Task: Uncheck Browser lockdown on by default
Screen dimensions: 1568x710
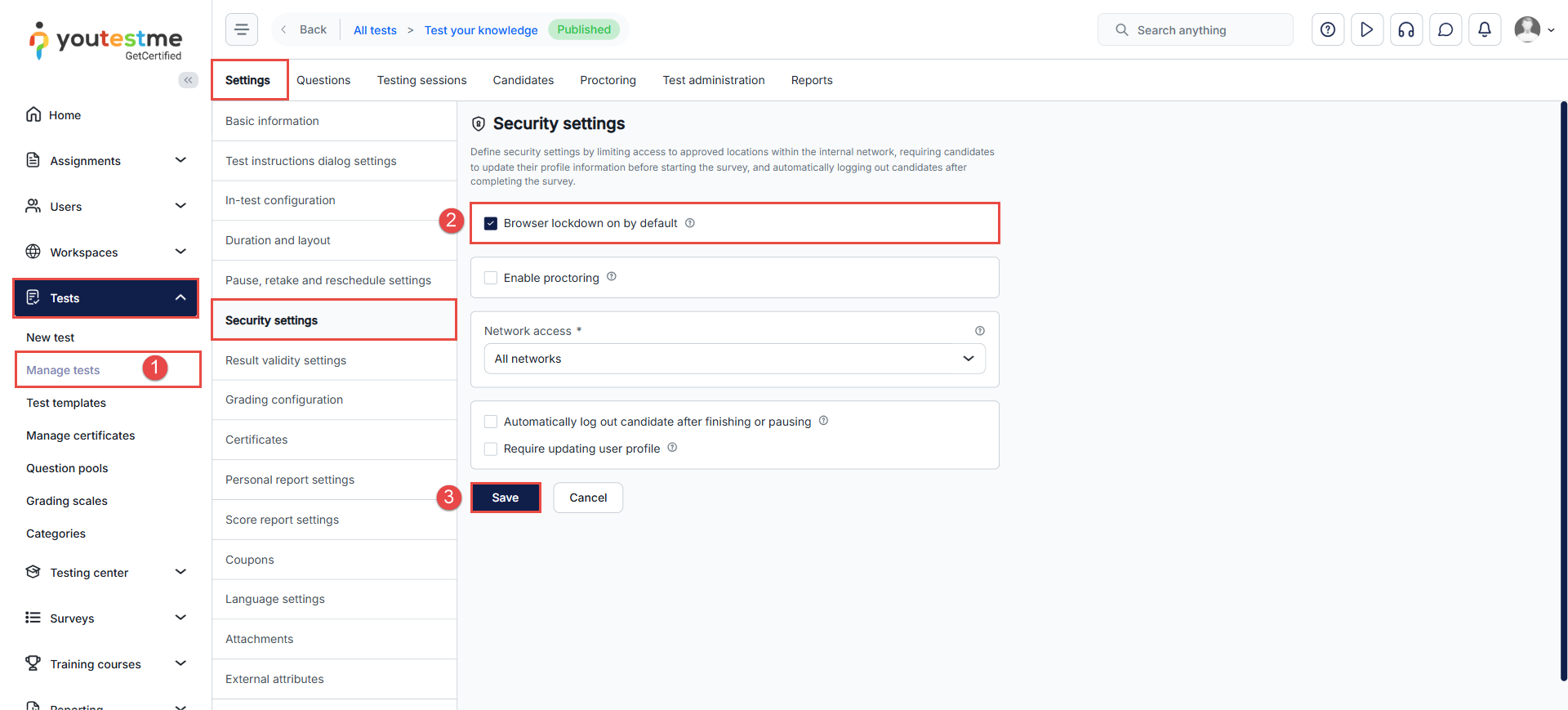Action: [x=491, y=223]
